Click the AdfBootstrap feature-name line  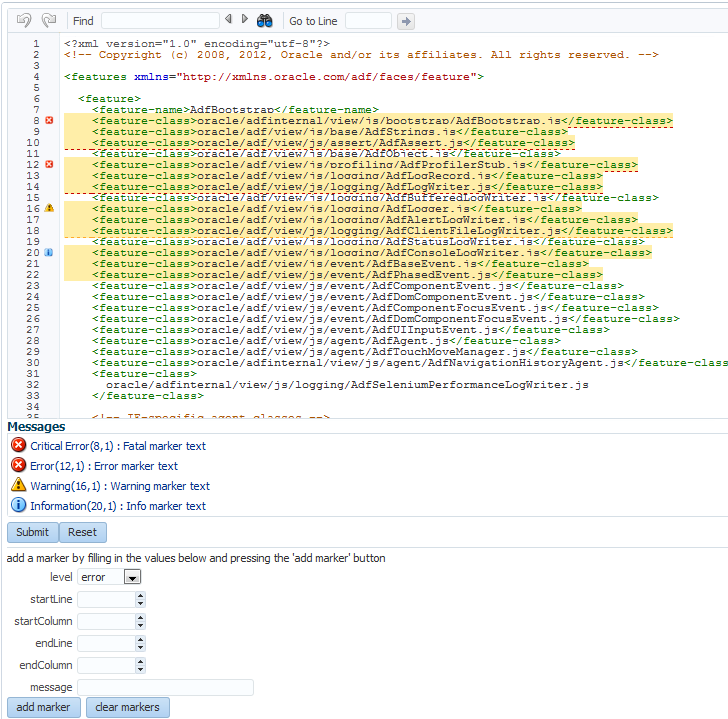[x=235, y=110]
